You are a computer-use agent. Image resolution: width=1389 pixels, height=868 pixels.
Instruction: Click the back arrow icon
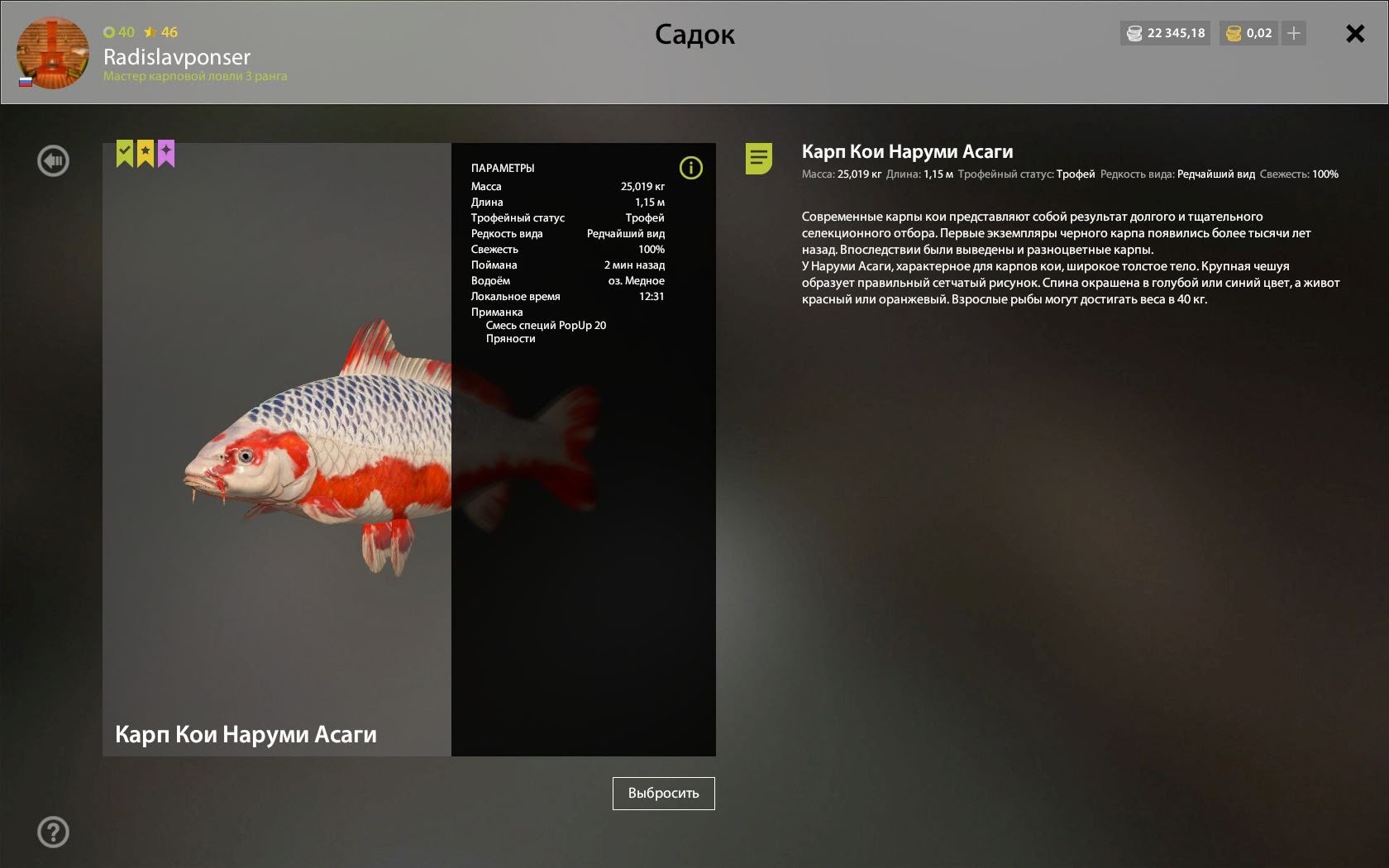[x=53, y=160]
